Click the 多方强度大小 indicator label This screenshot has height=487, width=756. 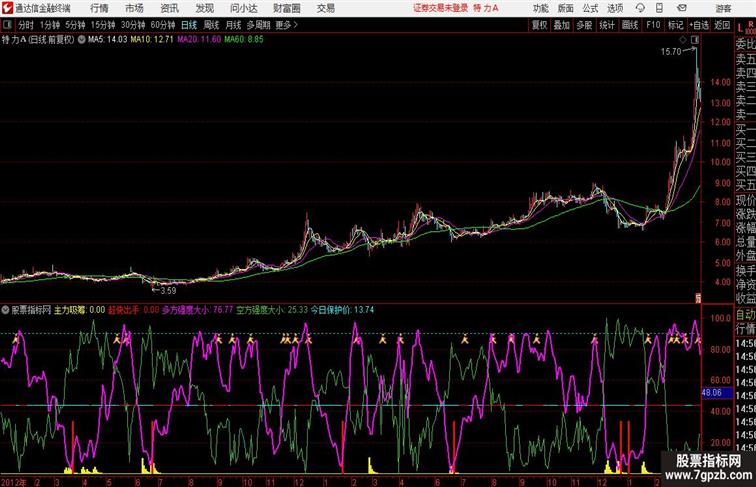(185, 310)
